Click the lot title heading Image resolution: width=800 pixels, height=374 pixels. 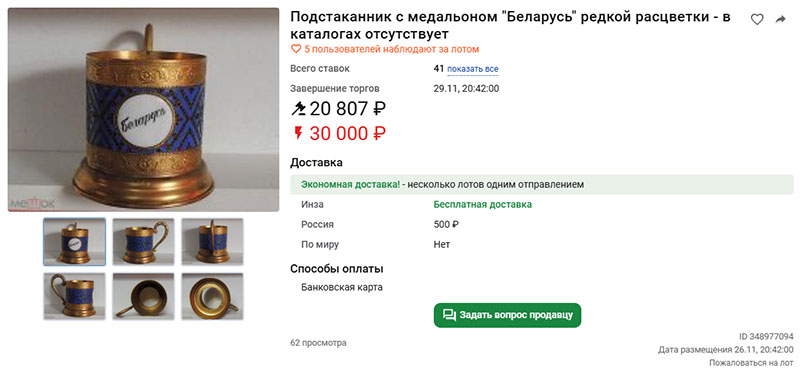coord(511,26)
